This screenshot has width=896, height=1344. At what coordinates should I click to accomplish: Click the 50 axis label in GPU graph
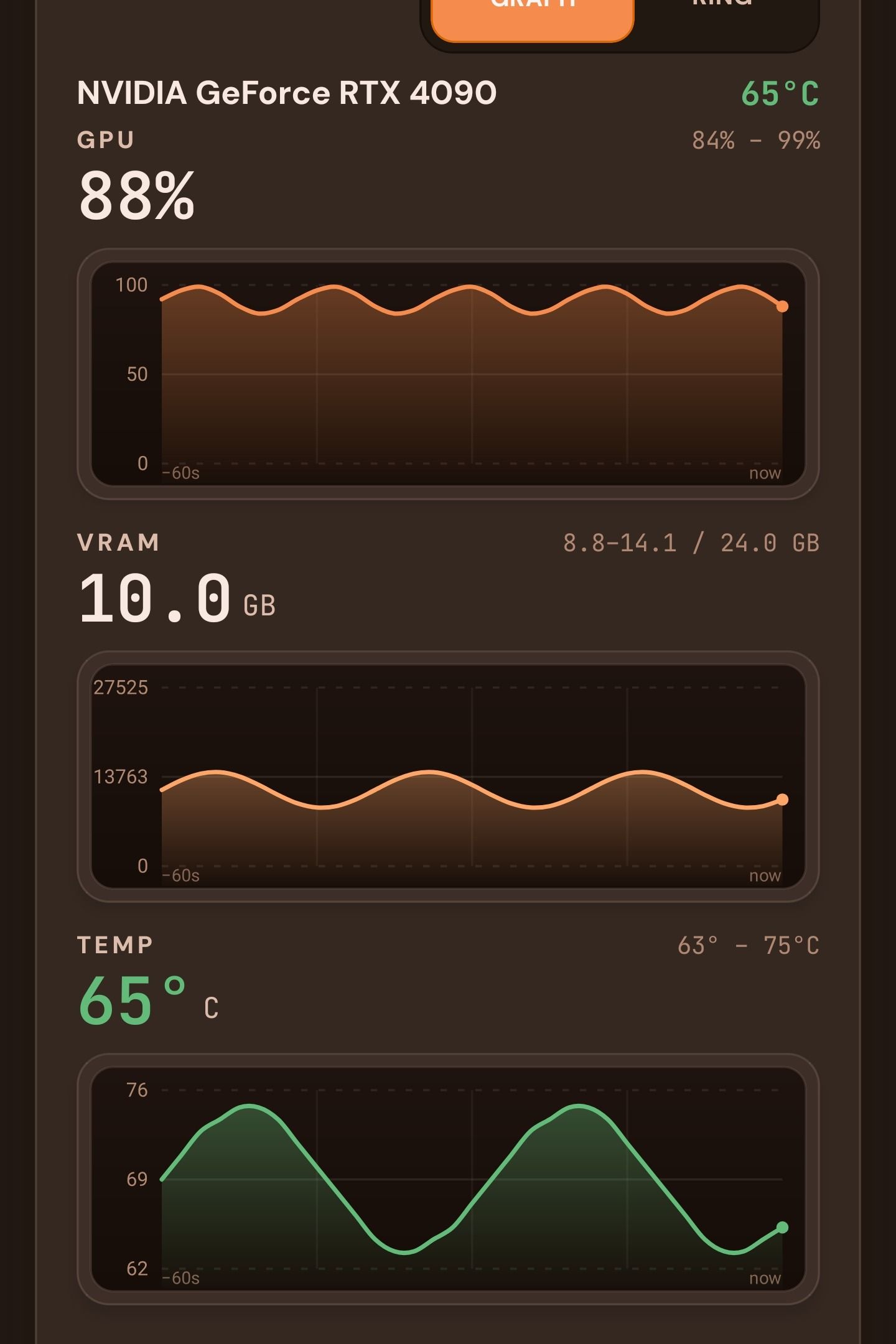coord(137,374)
